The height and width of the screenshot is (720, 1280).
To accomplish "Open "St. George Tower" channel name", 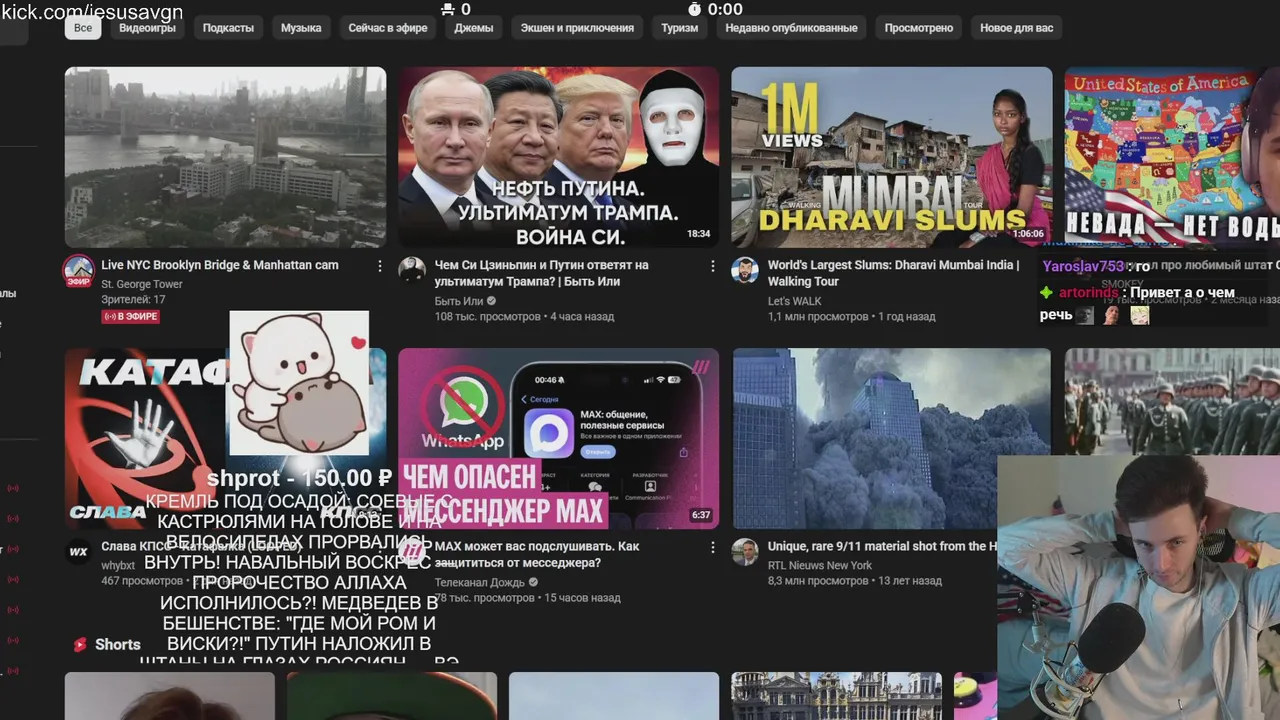I will pyautogui.click(x=142, y=284).
